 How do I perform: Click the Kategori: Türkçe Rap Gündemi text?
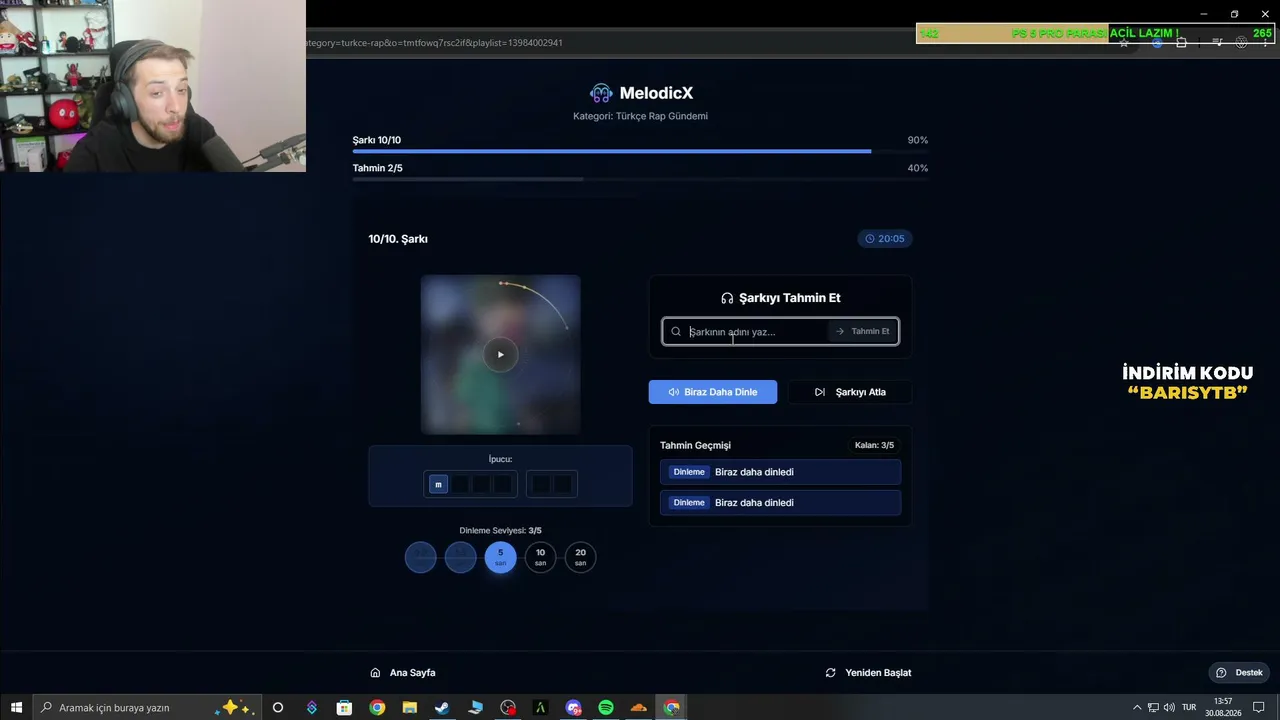click(x=640, y=116)
